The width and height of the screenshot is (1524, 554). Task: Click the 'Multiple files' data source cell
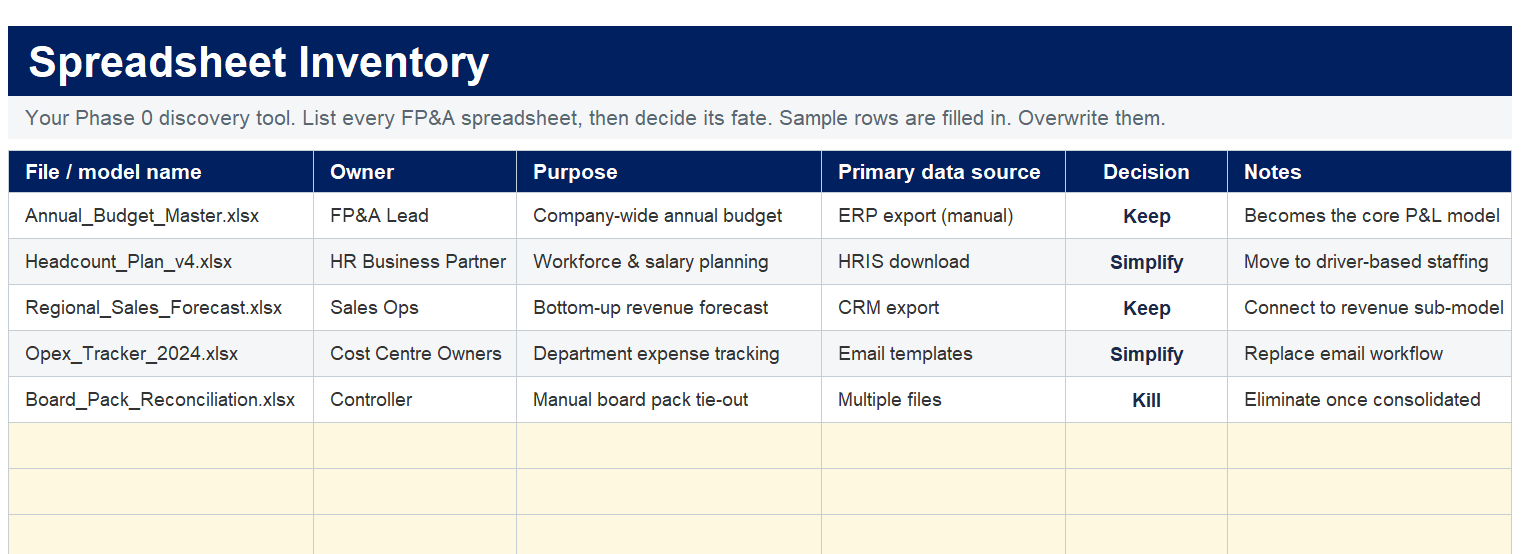943,400
